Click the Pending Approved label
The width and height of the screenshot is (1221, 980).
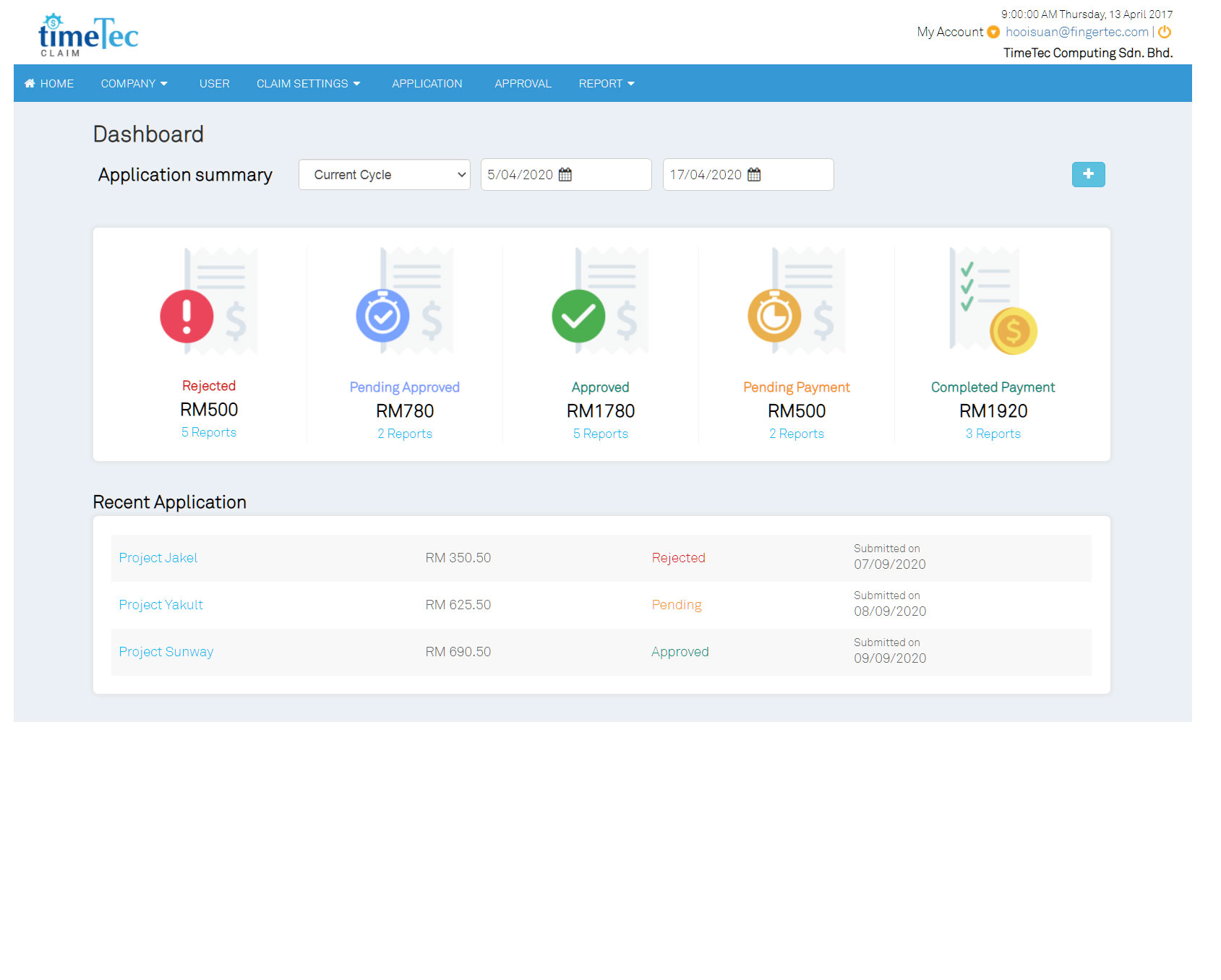405,387
